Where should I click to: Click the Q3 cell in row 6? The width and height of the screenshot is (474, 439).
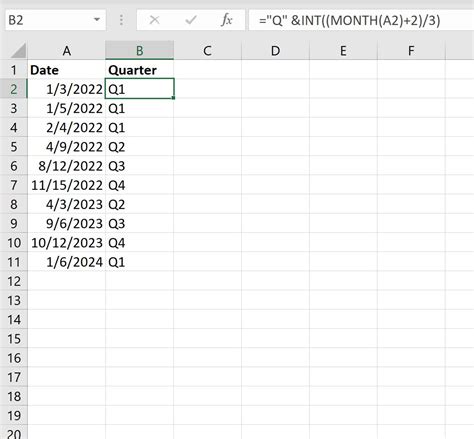click(140, 166)
